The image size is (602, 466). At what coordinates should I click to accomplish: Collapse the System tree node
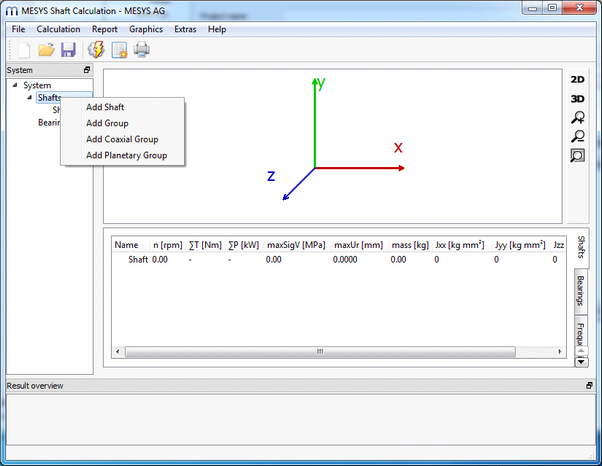click(15, 85)
